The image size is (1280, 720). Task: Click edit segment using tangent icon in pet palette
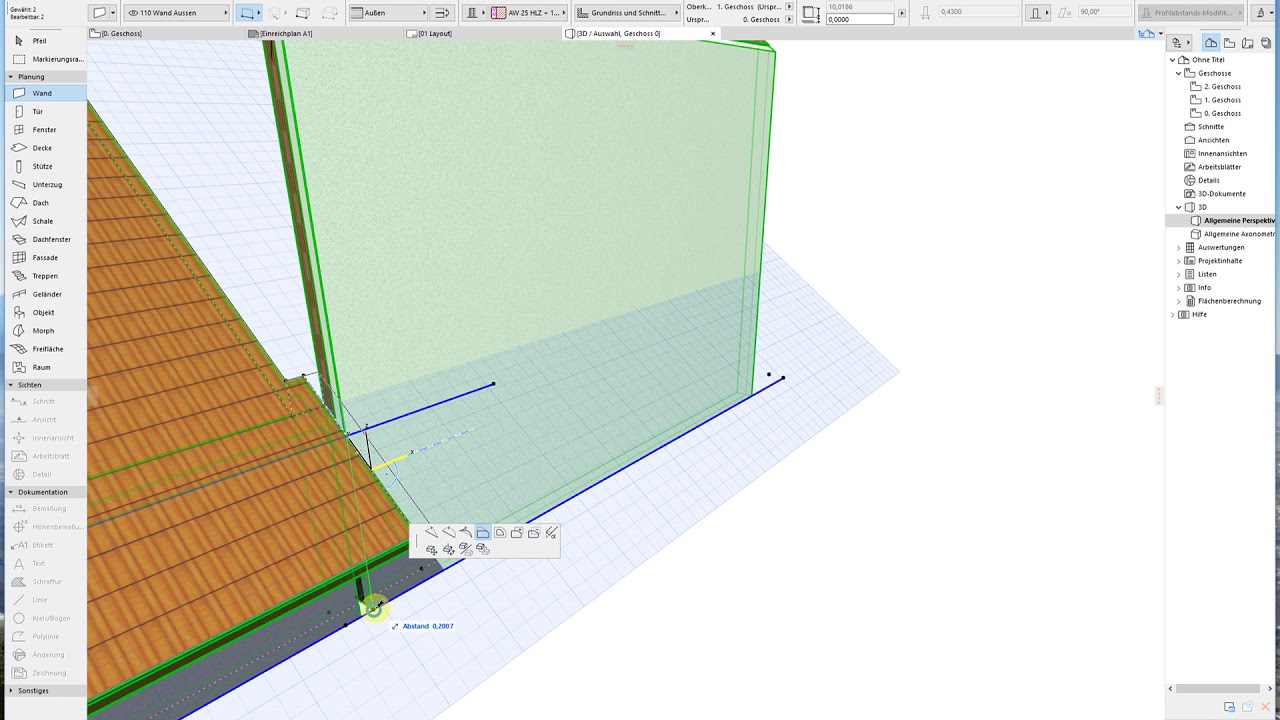(x=465, y=533)
